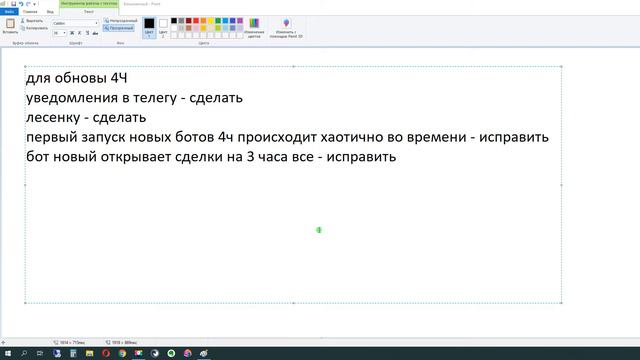Open Opera browser from the taskbar

point(106,353)
